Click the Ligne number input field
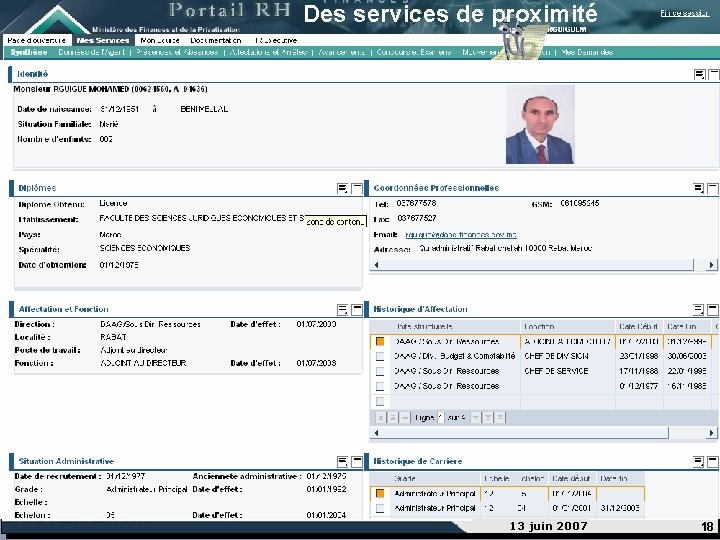720x540 pixels. (x=440, y=417)
